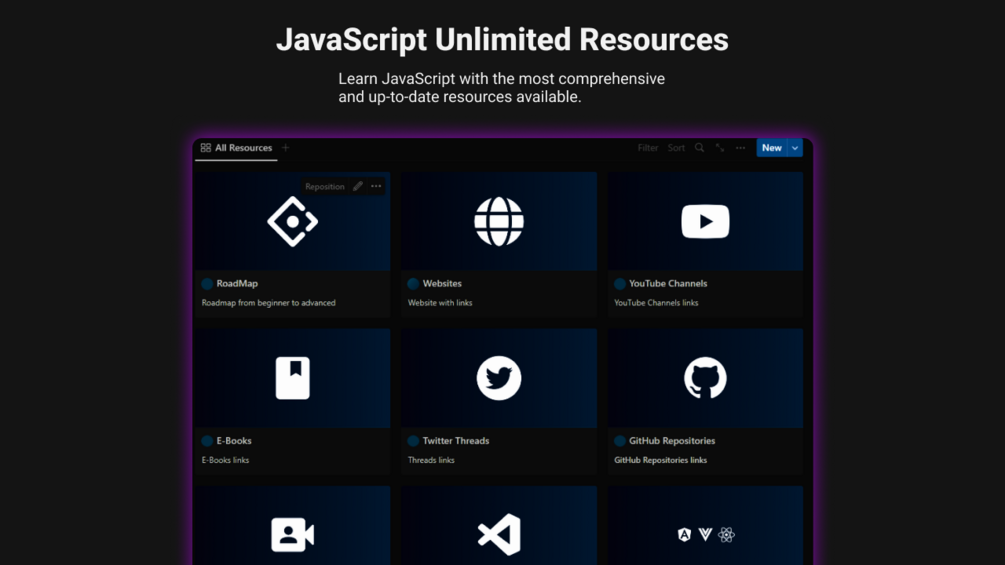Add a new view with the plus icon
This screenshot has height=565, width=1005.
coord(286,148)
